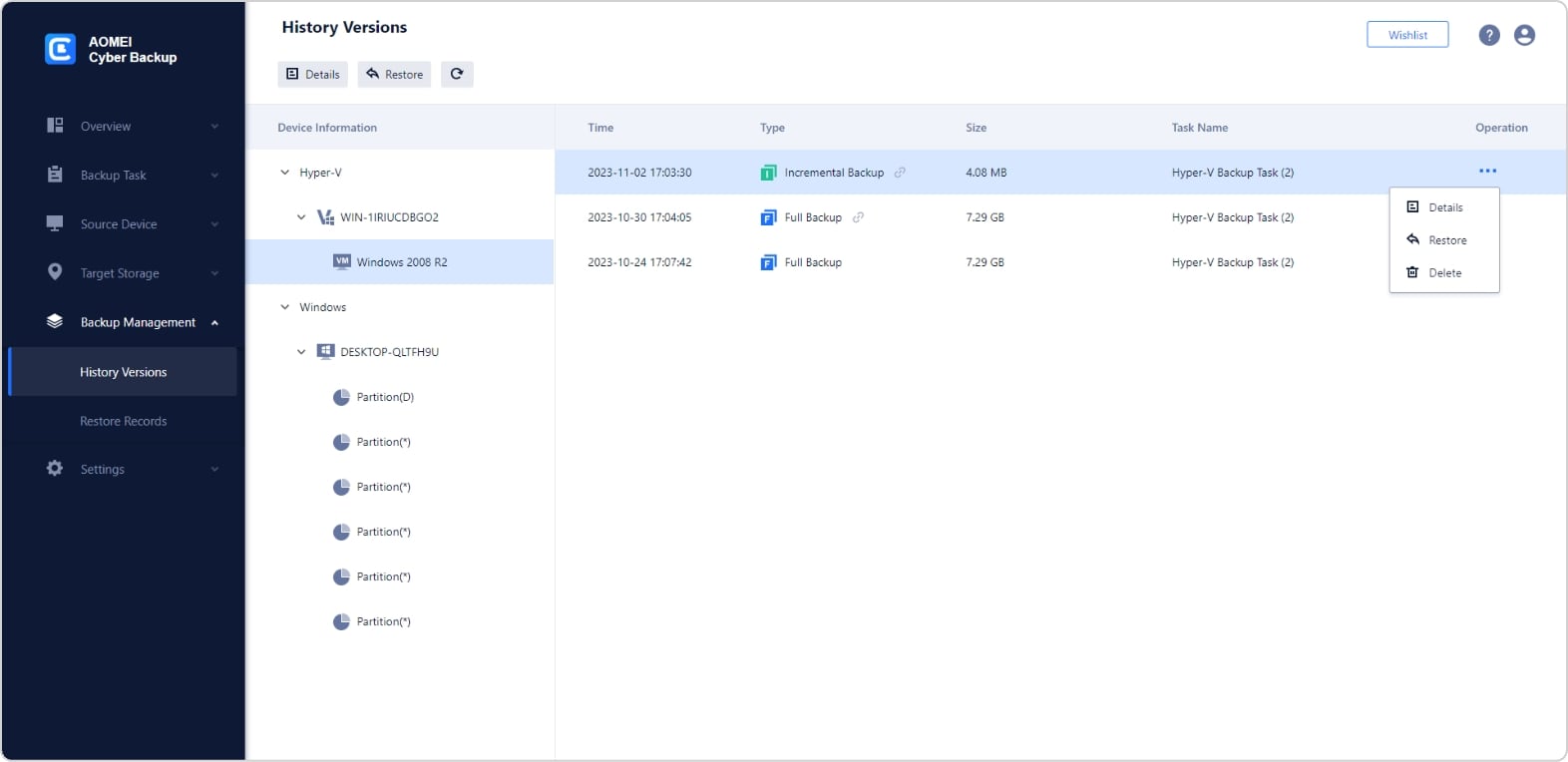Viewport: 1568px width, 762px height.
Task: Collapse the DESKTOP-QLTFH9U tree node
Action: point(301,352)
